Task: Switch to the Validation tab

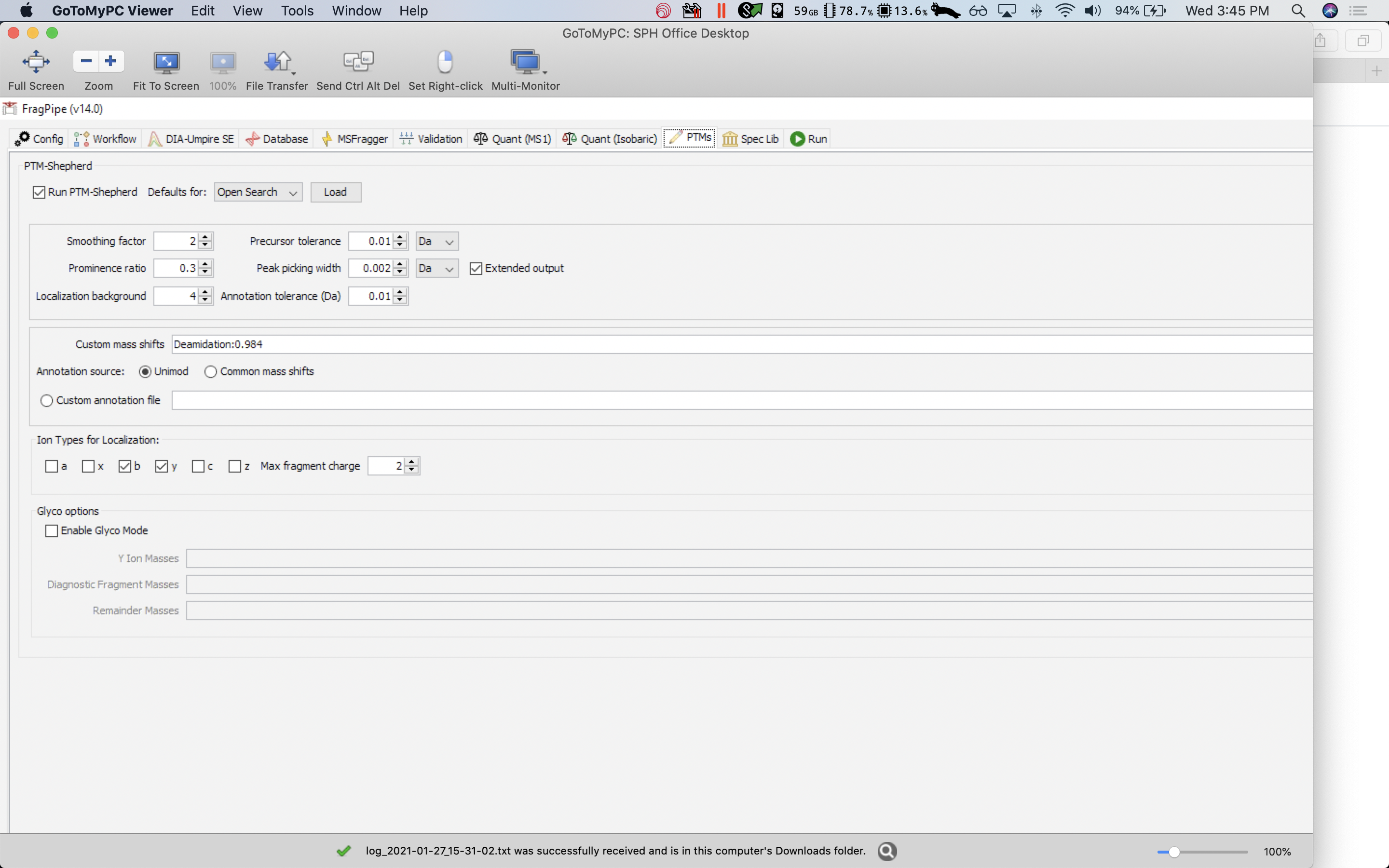Action: pos(431,138)
